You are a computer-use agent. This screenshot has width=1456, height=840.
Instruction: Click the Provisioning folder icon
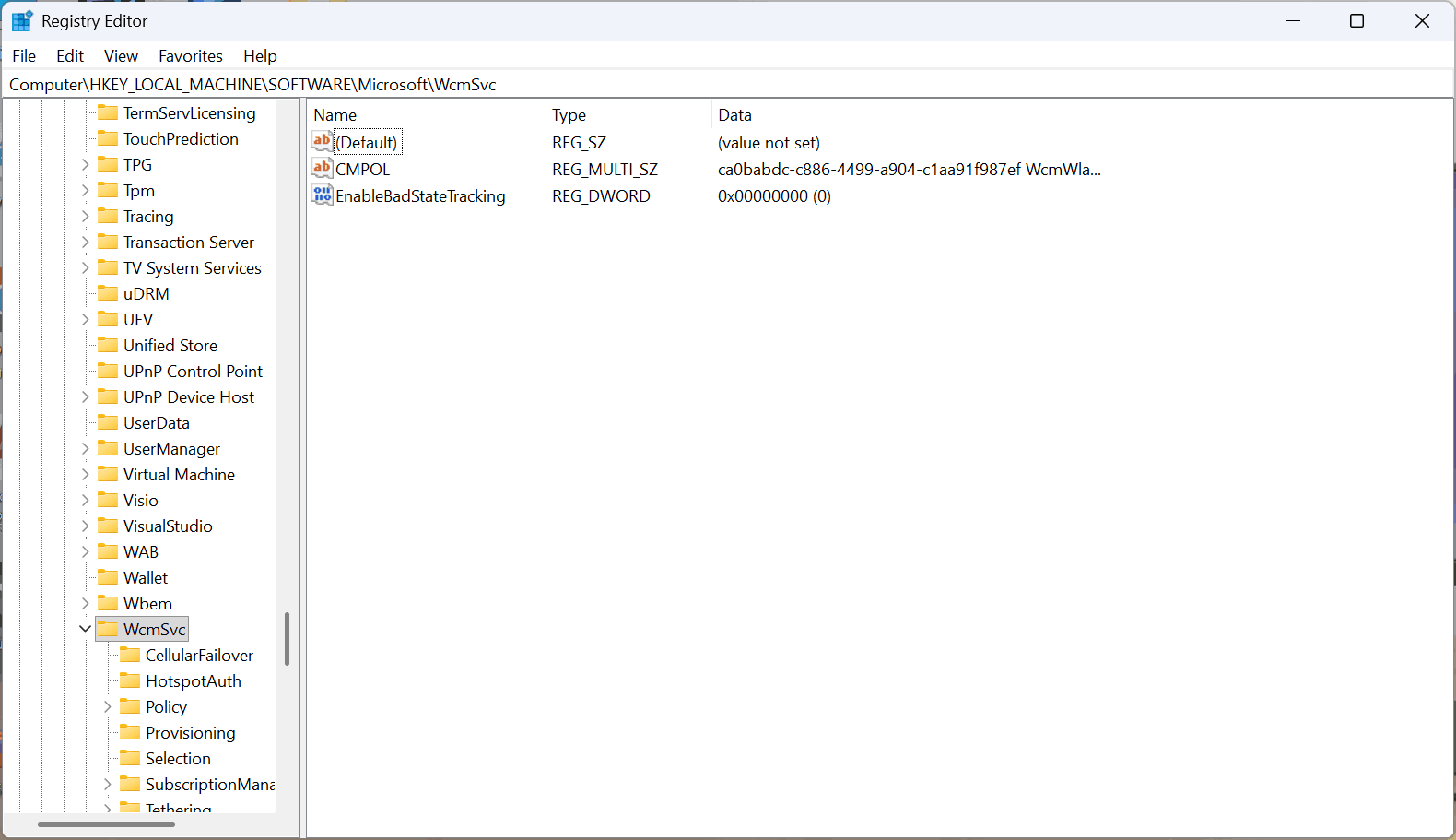[x=130, y=732]
